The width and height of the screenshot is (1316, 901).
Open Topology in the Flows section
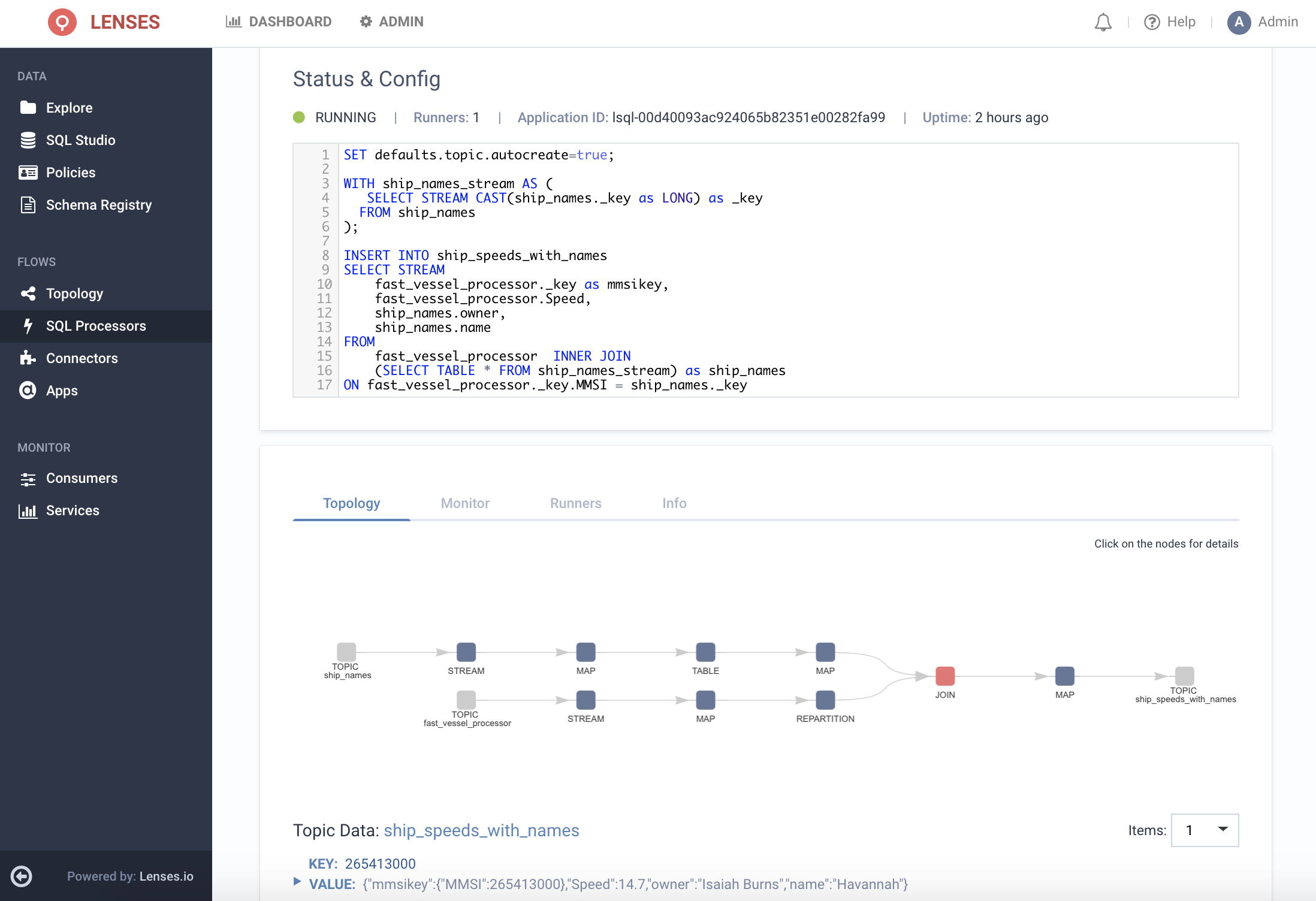point(106,294)
